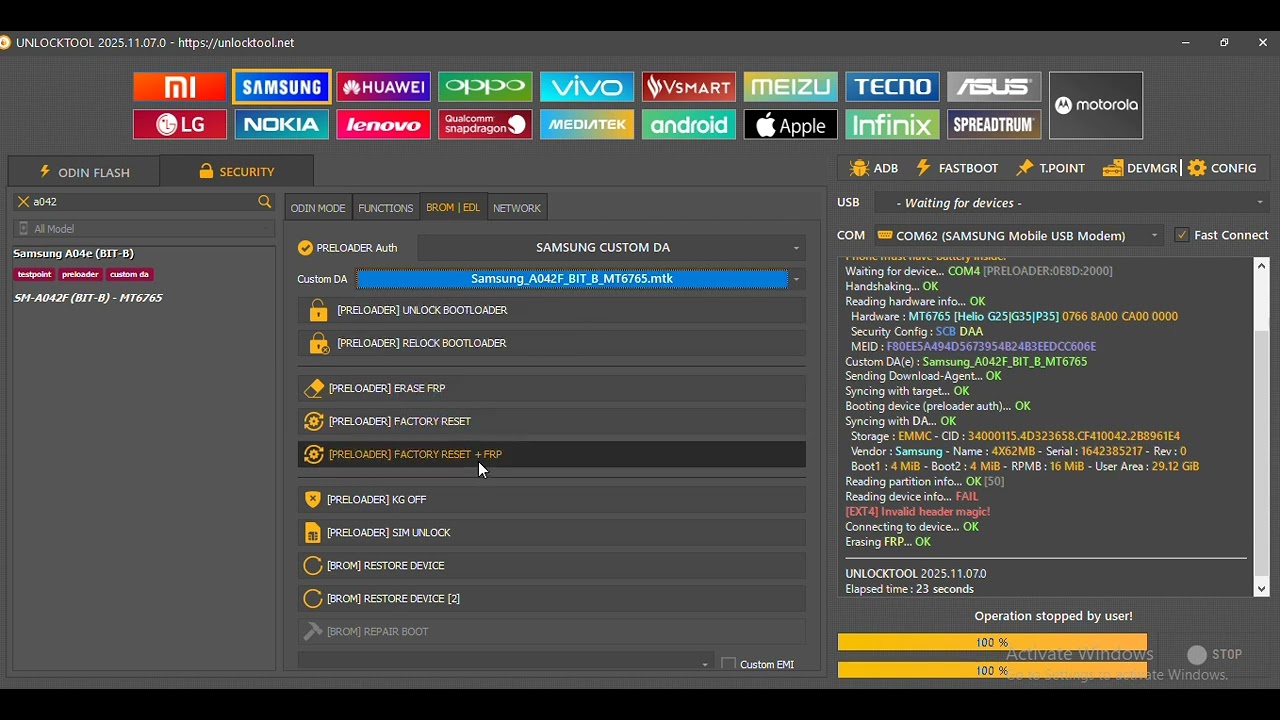Run PRELOADER Relock Bootloader
1280x720 pixels.
(552, 343)
